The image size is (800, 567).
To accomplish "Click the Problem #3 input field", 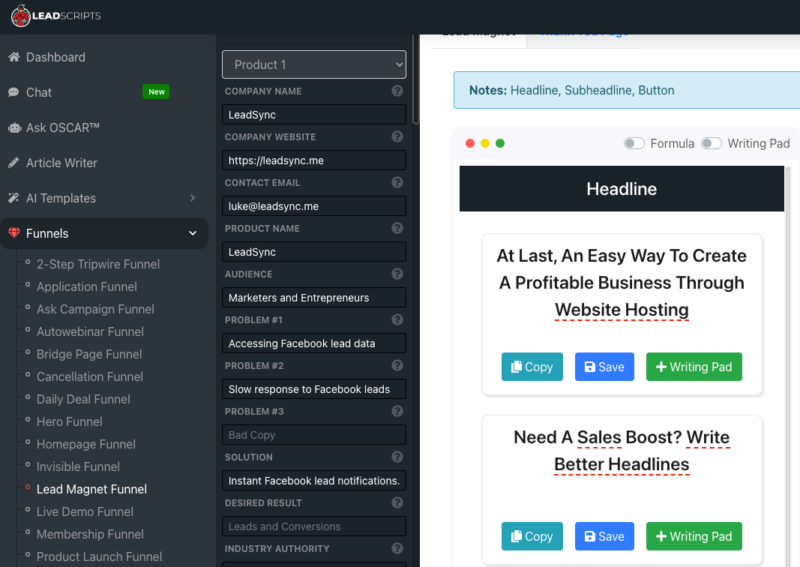I will [314, 435].
